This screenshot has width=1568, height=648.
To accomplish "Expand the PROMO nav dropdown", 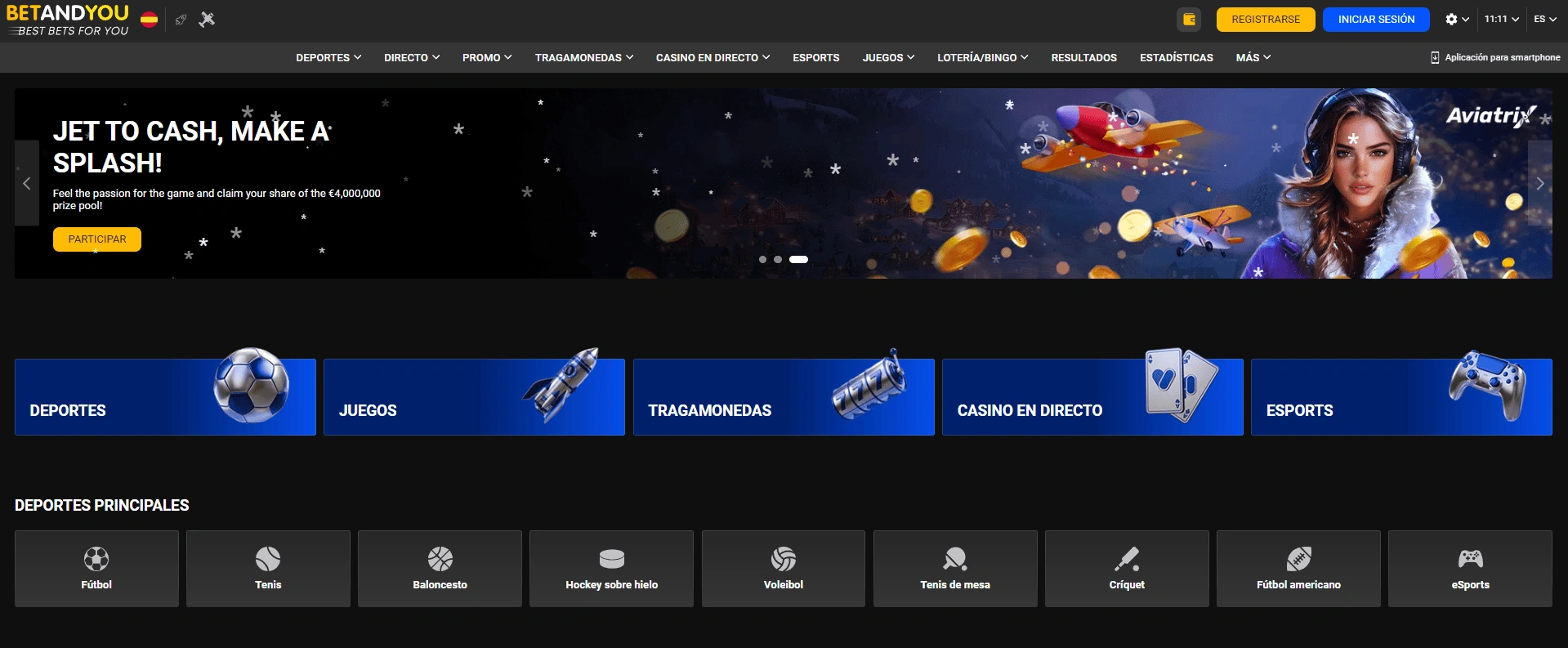I will point(487,58).
